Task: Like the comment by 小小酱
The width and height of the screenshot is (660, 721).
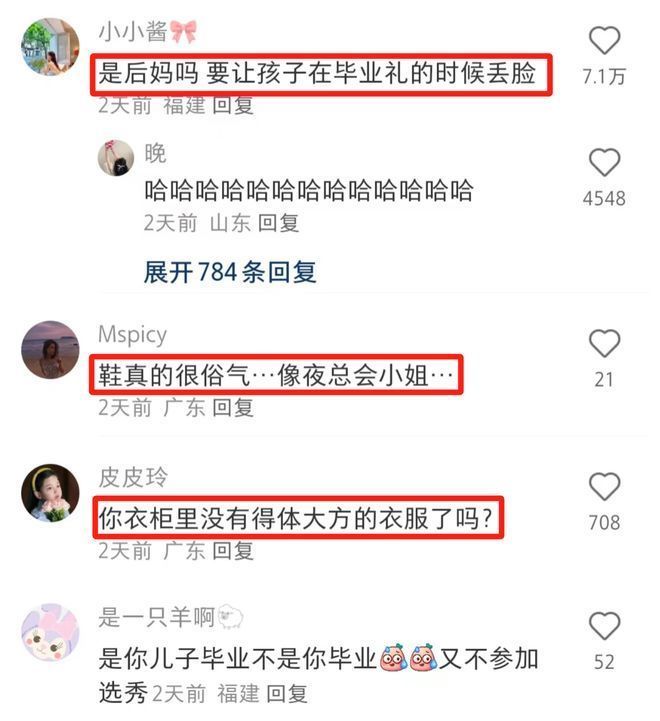Action: [x=604, y=40]
